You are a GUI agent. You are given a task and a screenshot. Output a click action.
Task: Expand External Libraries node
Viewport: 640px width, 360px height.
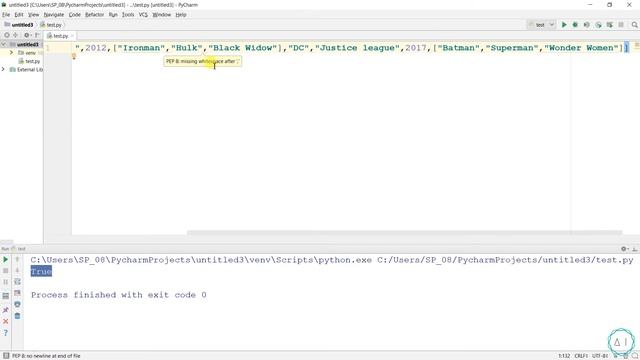[4, 69]
